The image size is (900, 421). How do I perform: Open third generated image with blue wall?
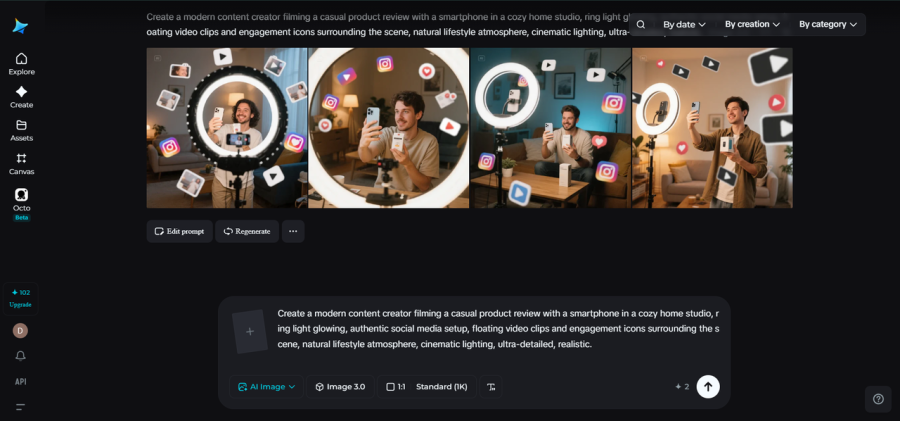[x=550, y=128]
